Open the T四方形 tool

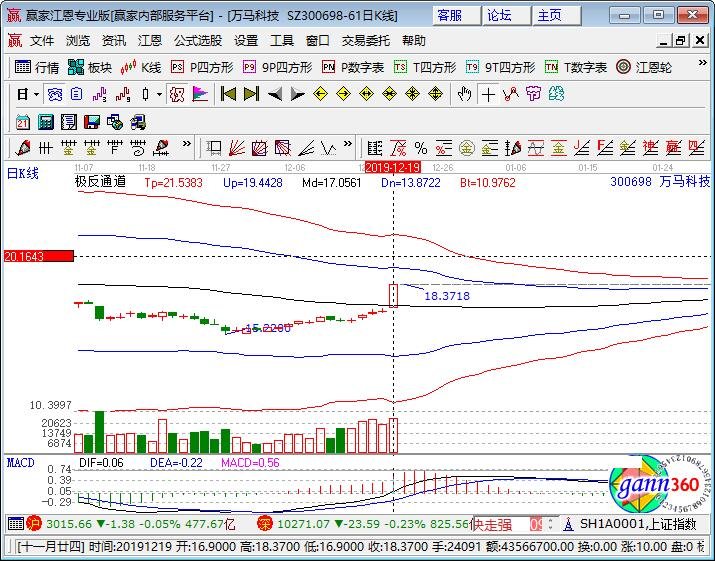coord(425,68)
